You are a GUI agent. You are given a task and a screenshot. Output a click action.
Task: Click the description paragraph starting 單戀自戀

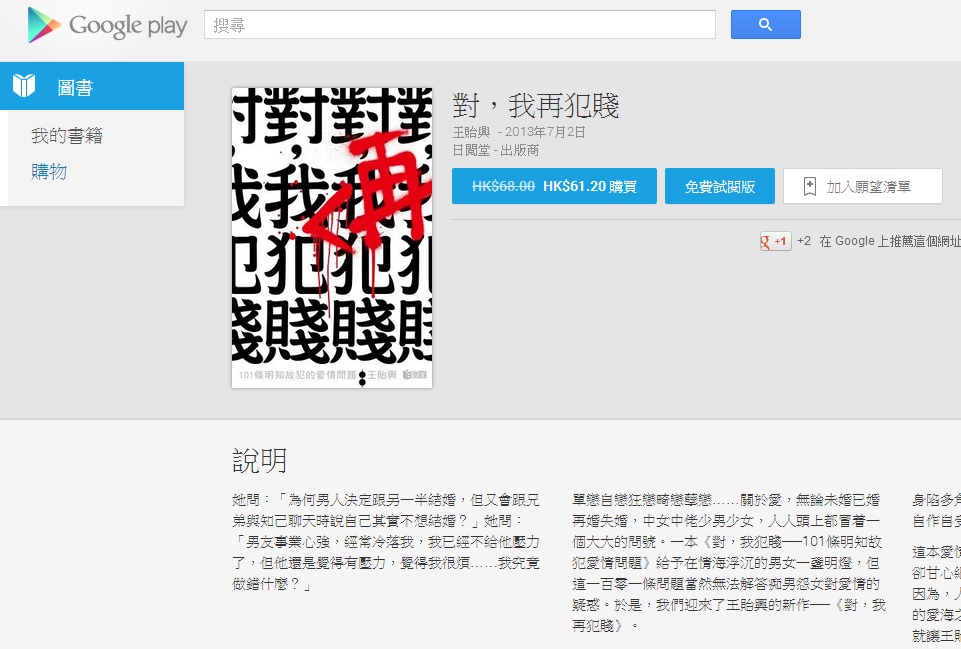728,561
